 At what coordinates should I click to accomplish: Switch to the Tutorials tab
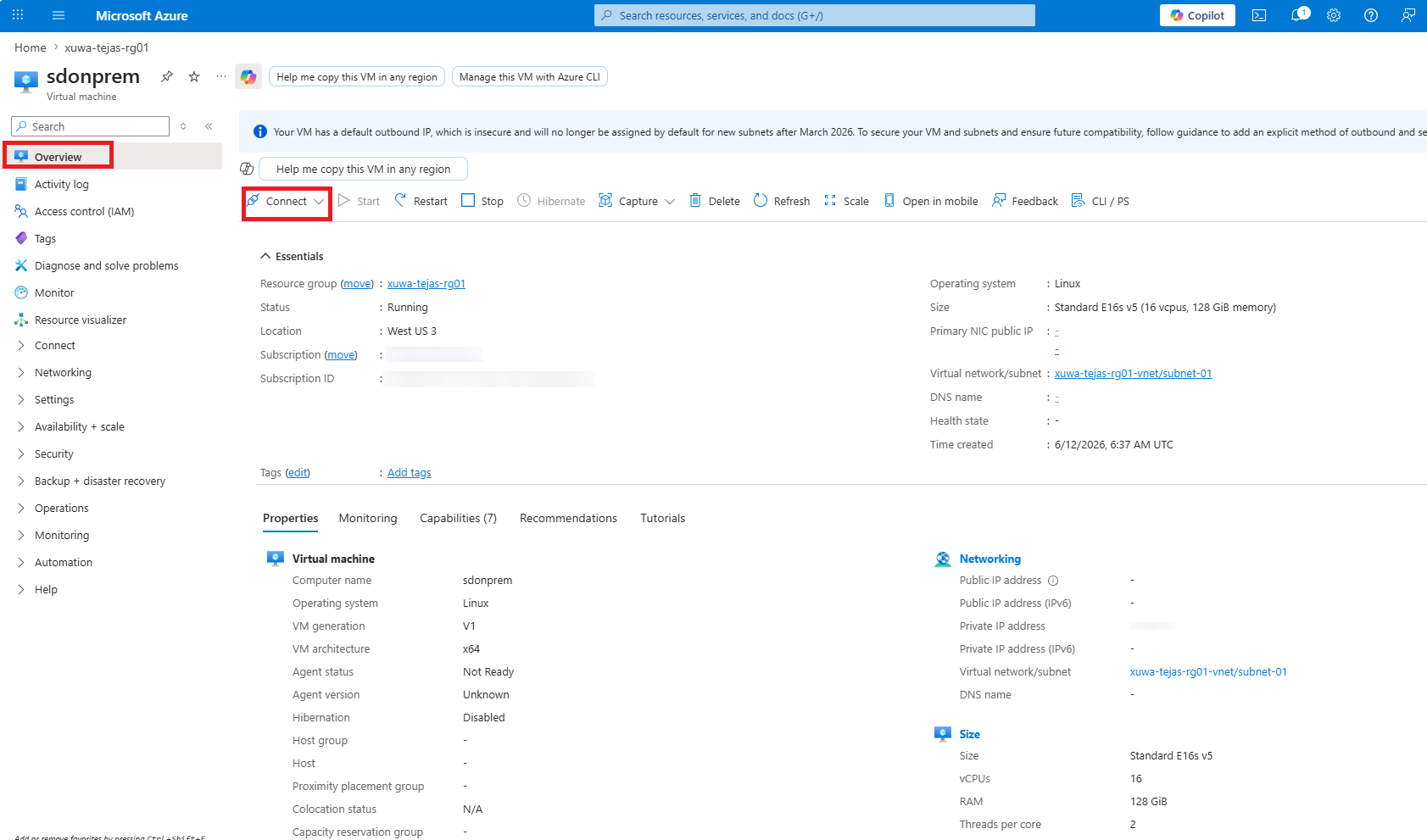(x=663, y=518)
